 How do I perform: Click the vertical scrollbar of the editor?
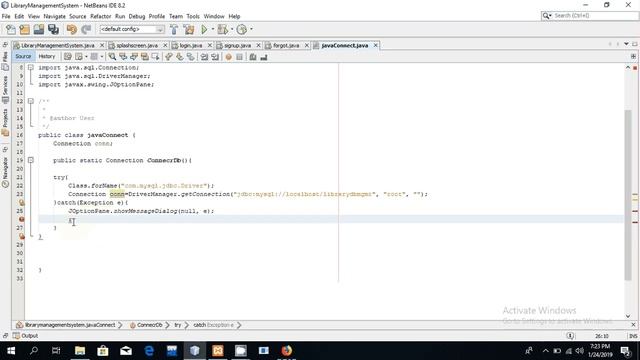click(628, 195)
